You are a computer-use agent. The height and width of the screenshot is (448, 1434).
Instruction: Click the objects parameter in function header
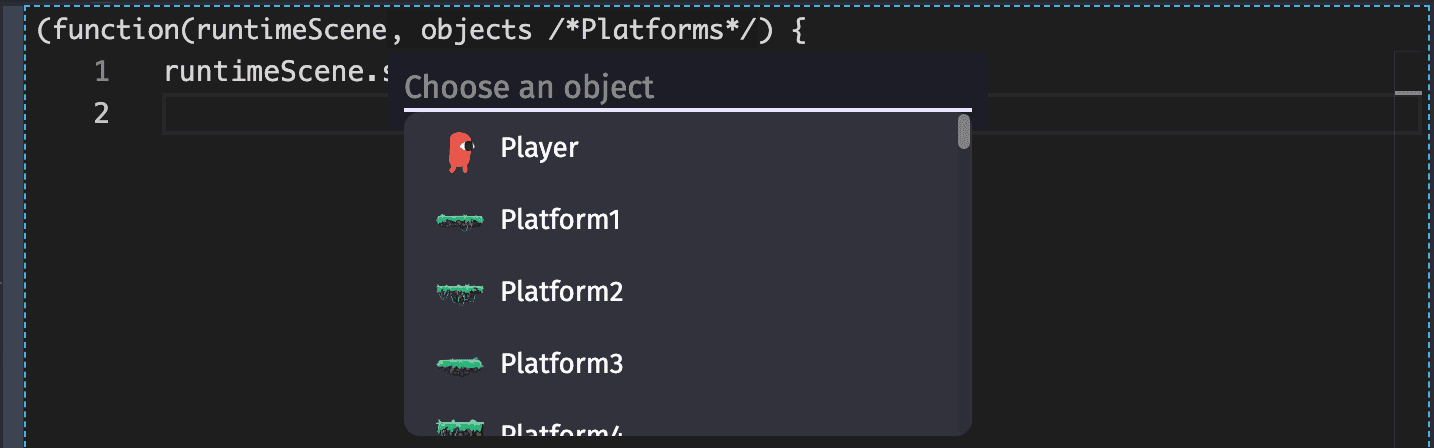tap(476, 29)
